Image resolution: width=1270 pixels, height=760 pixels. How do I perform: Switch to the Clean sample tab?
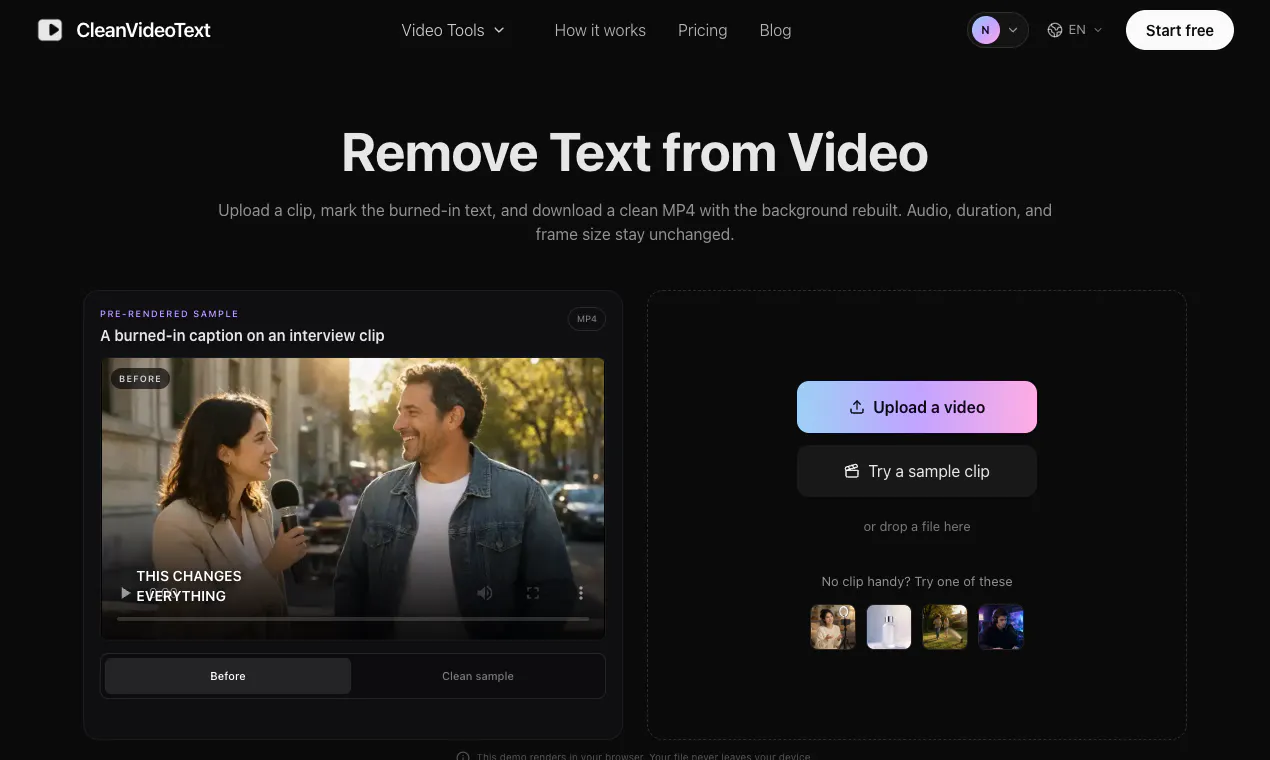click(478, 676)
